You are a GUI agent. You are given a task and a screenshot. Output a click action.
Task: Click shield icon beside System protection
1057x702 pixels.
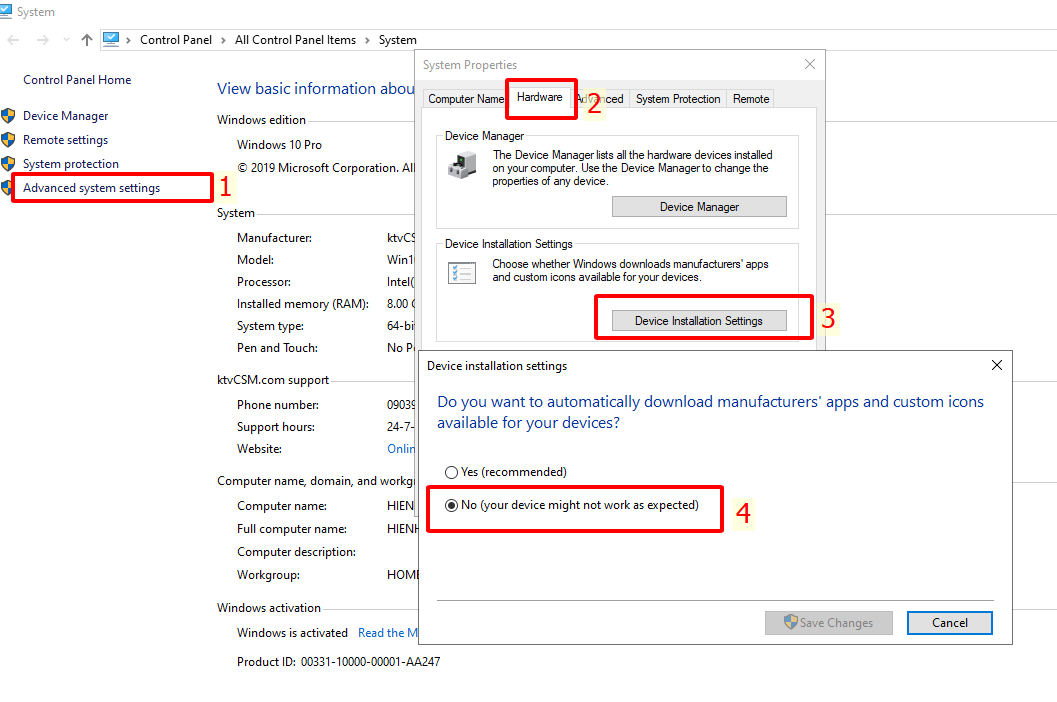click(x=8, y=164)
